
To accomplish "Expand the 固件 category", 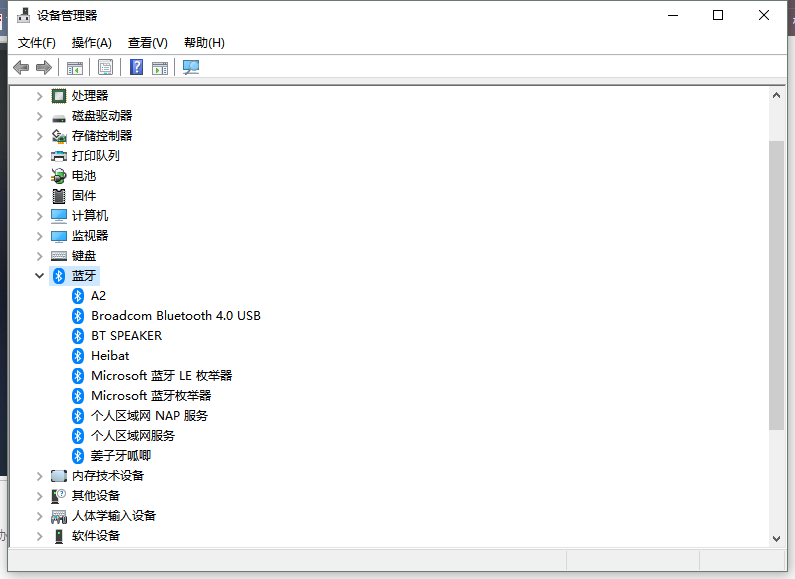I will coord(40,196).
